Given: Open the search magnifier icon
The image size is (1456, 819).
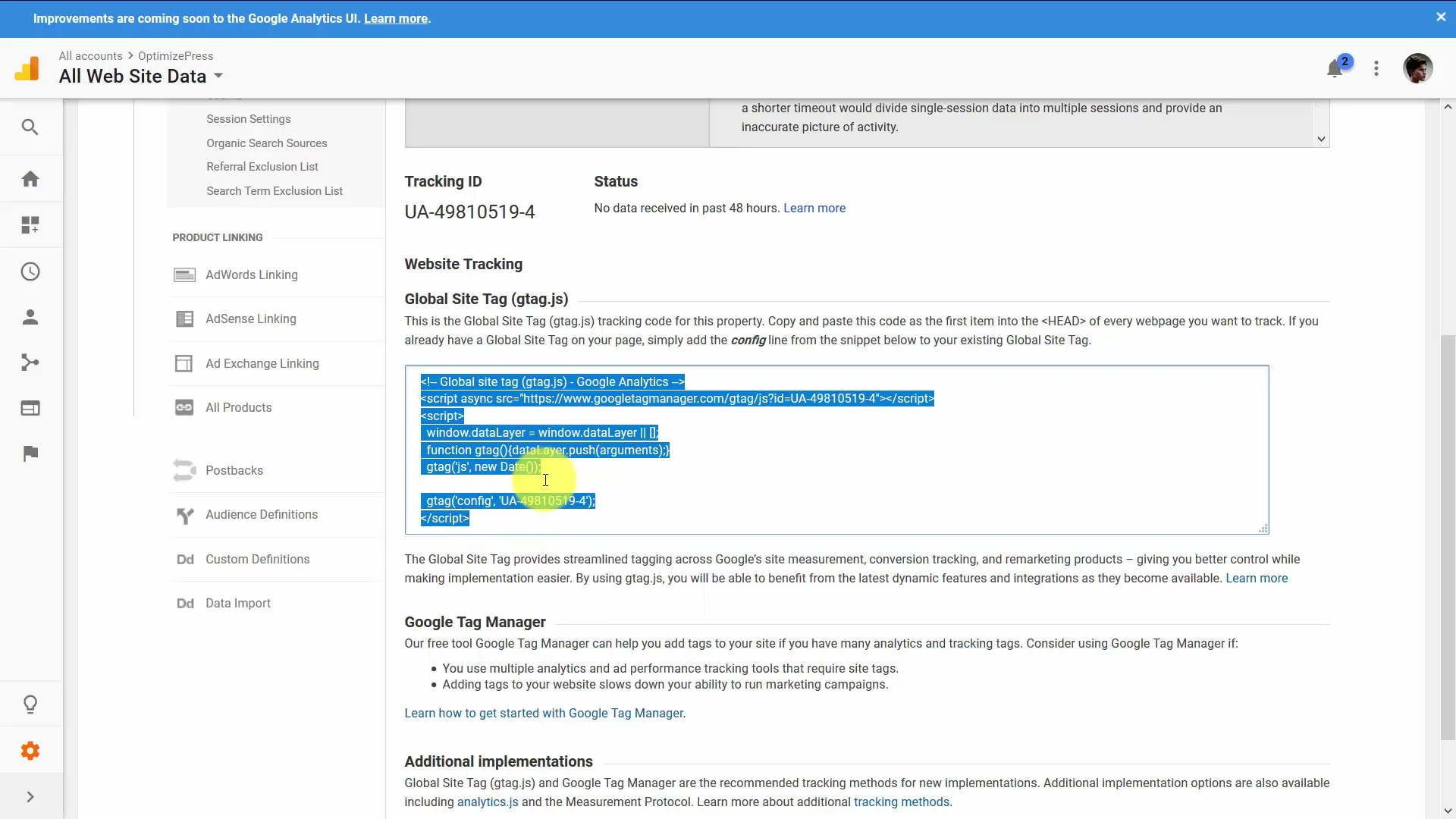Looking at the screenshot, I should point(30,127).
